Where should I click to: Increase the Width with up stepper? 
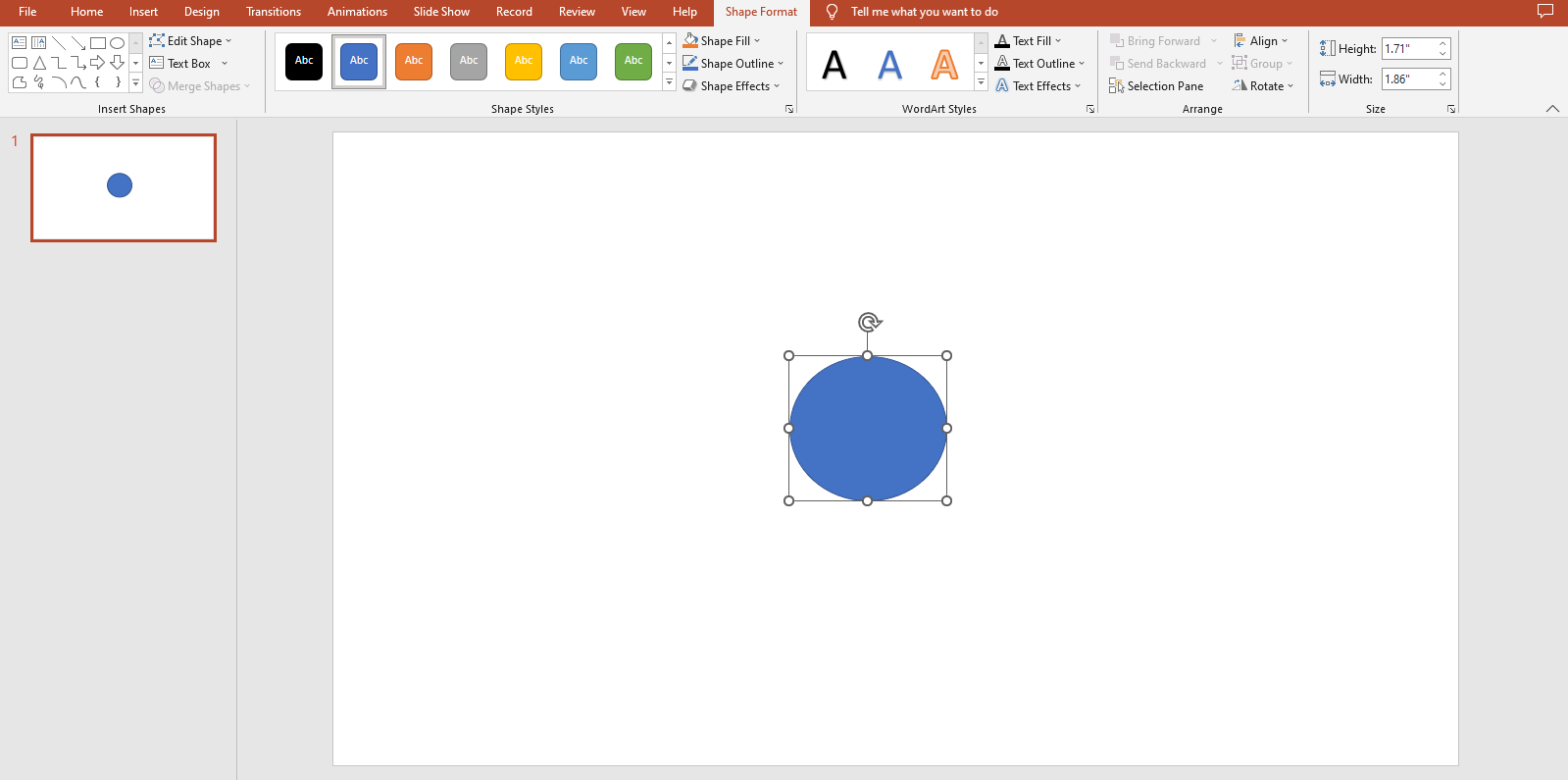coord(1442,74)
